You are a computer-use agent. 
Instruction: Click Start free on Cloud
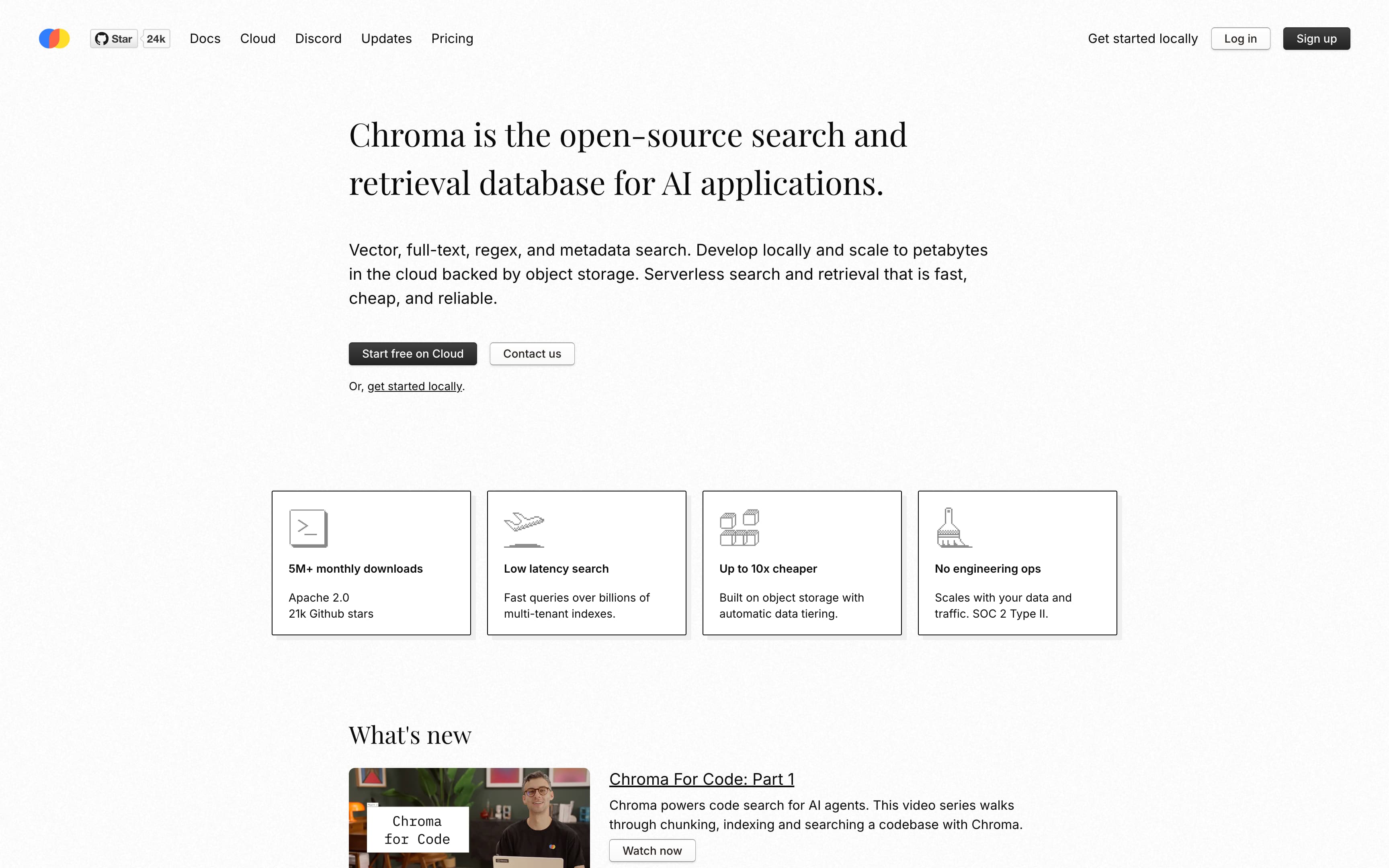[413, 354]
